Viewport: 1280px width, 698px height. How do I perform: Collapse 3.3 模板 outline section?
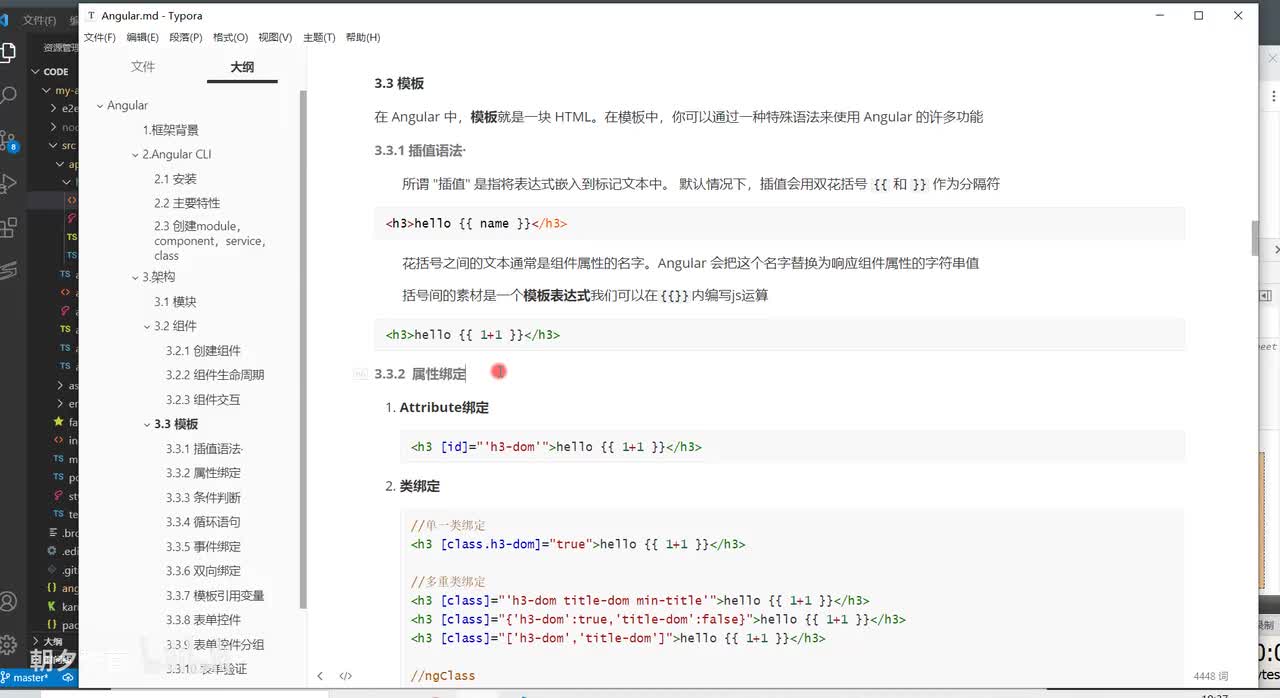[x=146, y=424]
